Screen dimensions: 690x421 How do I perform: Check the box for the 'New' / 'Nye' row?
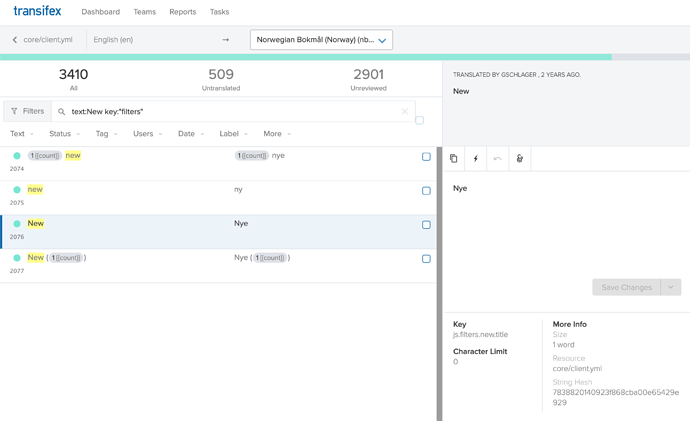pos(426,225)
